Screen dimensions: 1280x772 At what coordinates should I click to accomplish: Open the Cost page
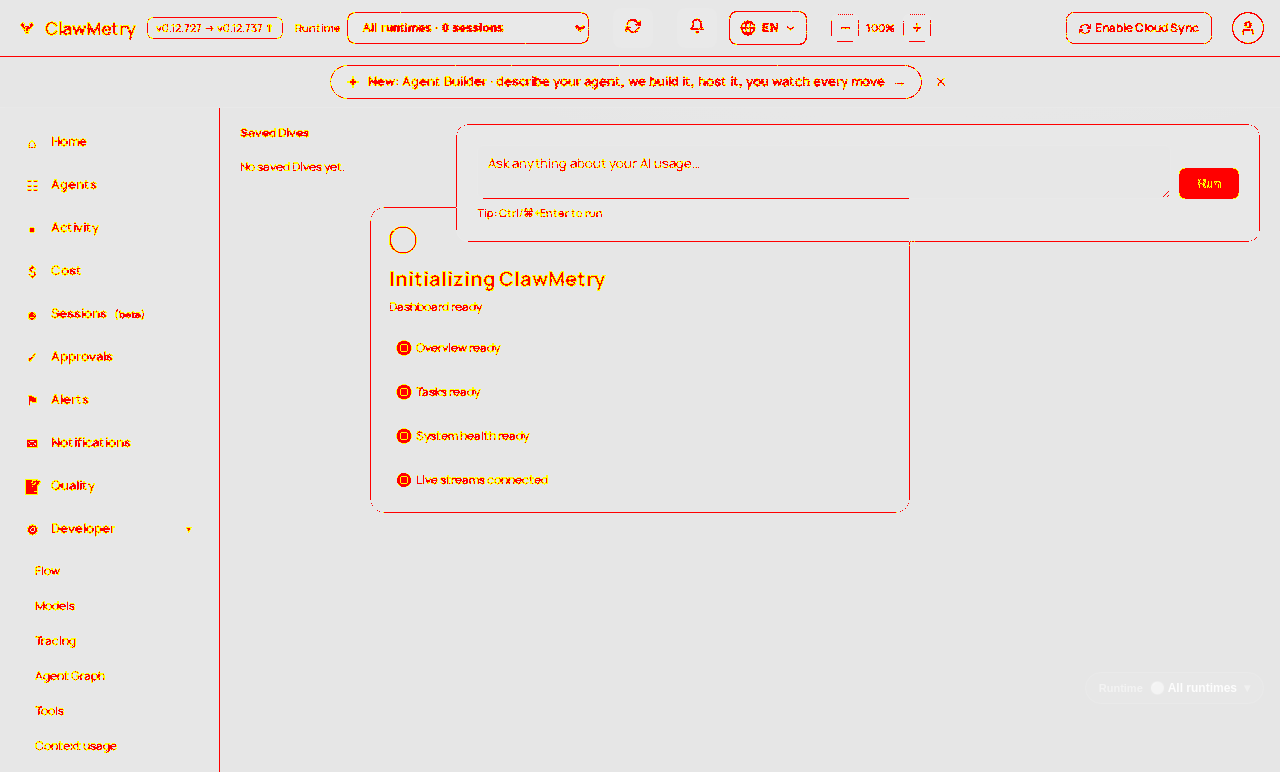[110, 272]
